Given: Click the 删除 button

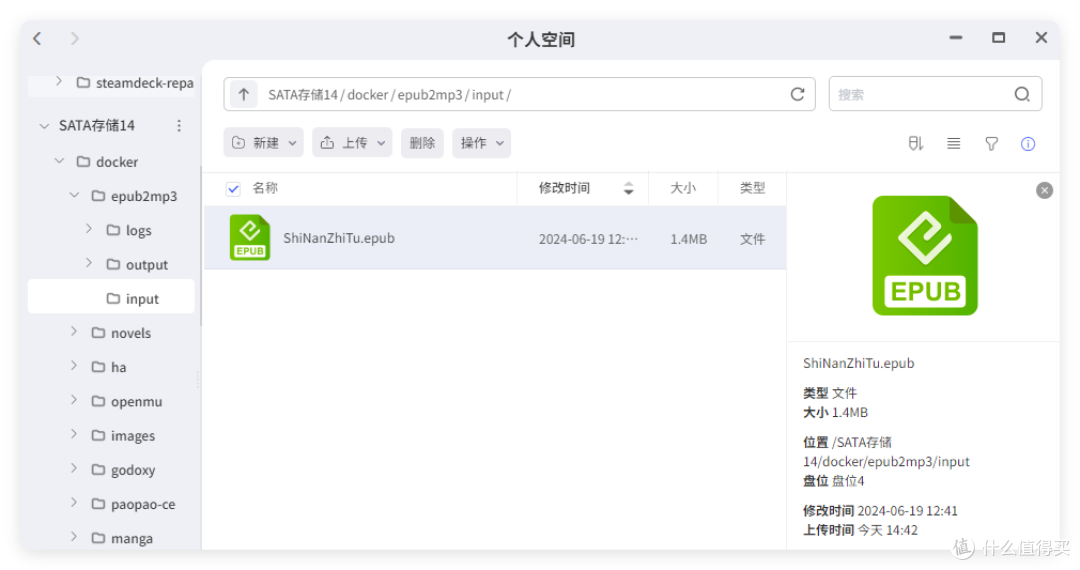Looking at the screenshot, I should [422, 142].
